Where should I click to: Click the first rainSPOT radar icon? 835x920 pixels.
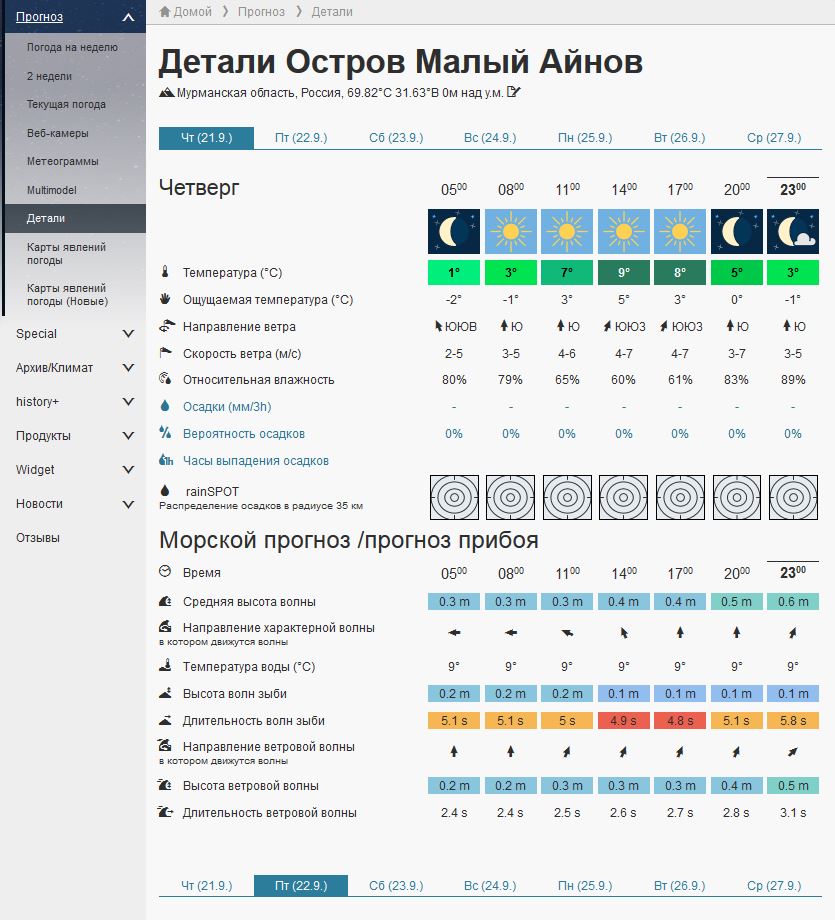pyautogui.click(x=454, y=497)
